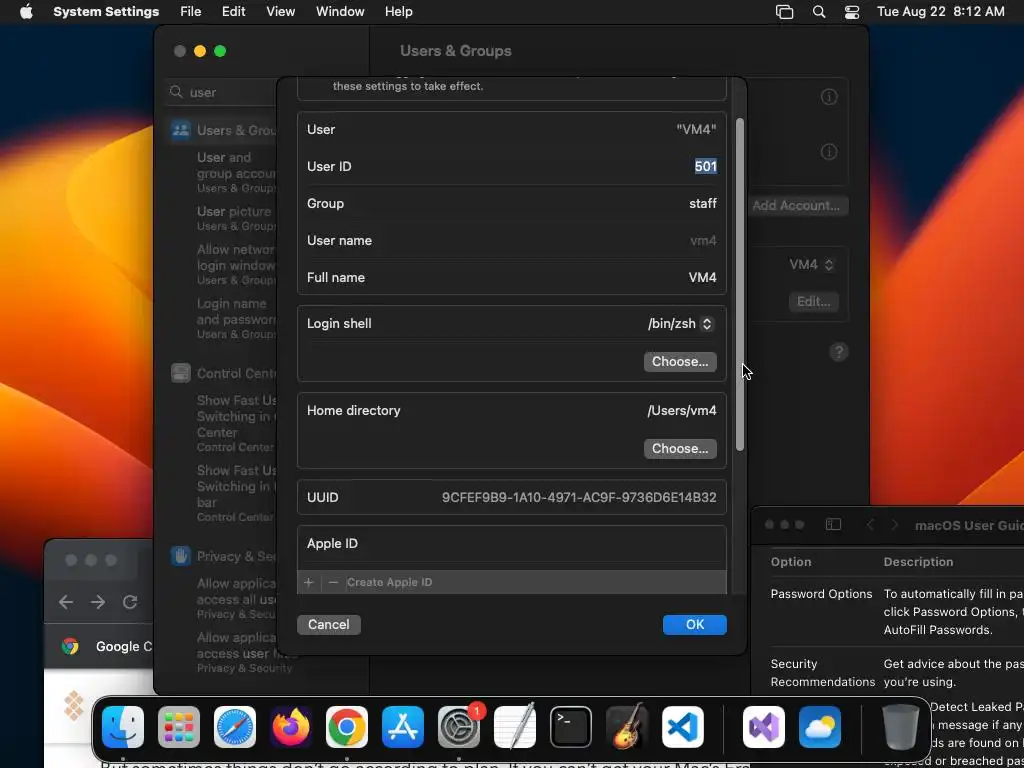Click the Google Chrome tab

(x=99, y=647)
